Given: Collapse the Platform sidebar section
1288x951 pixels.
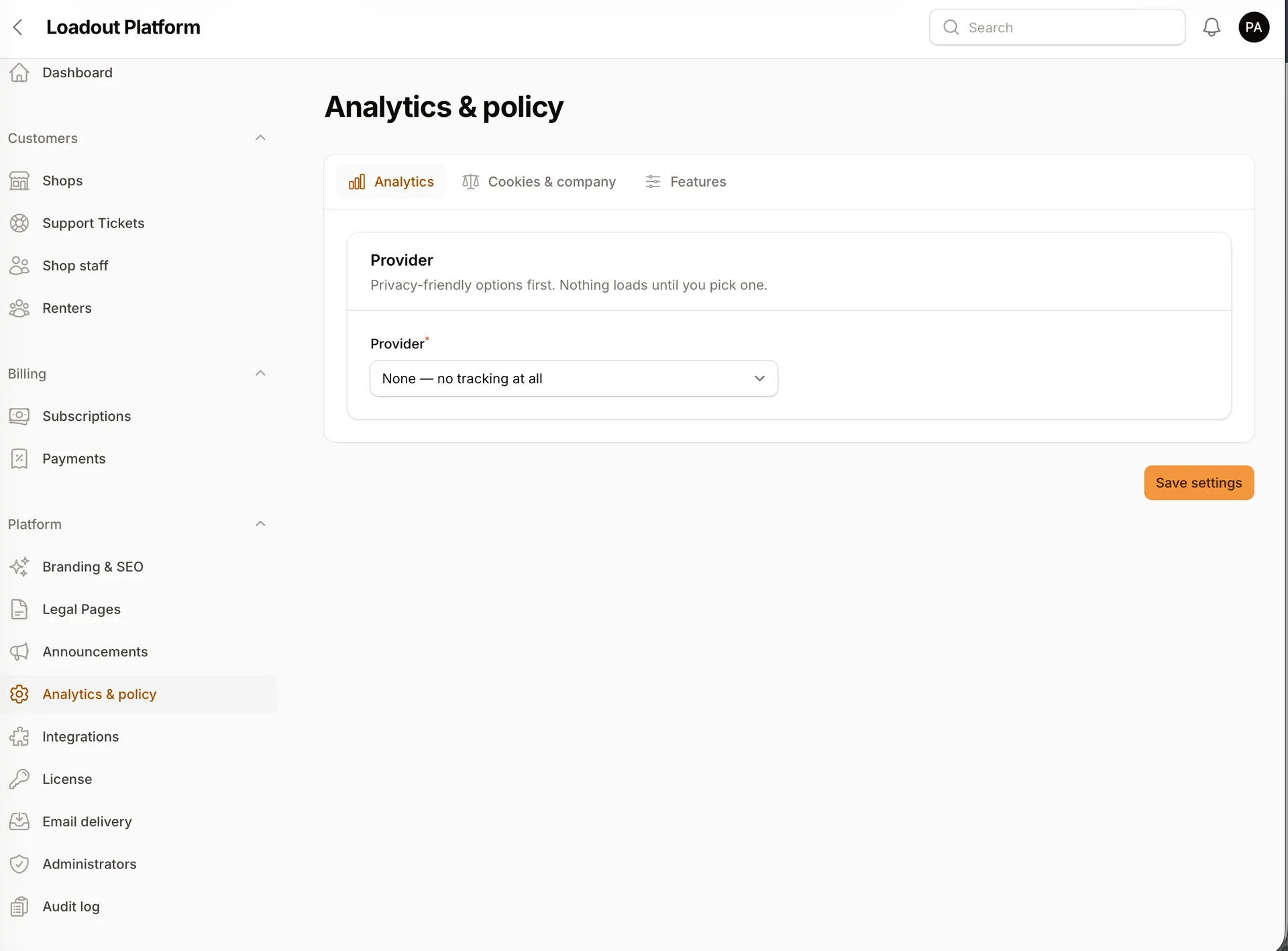Looking at the screenshot, I should tap(260, 523).
